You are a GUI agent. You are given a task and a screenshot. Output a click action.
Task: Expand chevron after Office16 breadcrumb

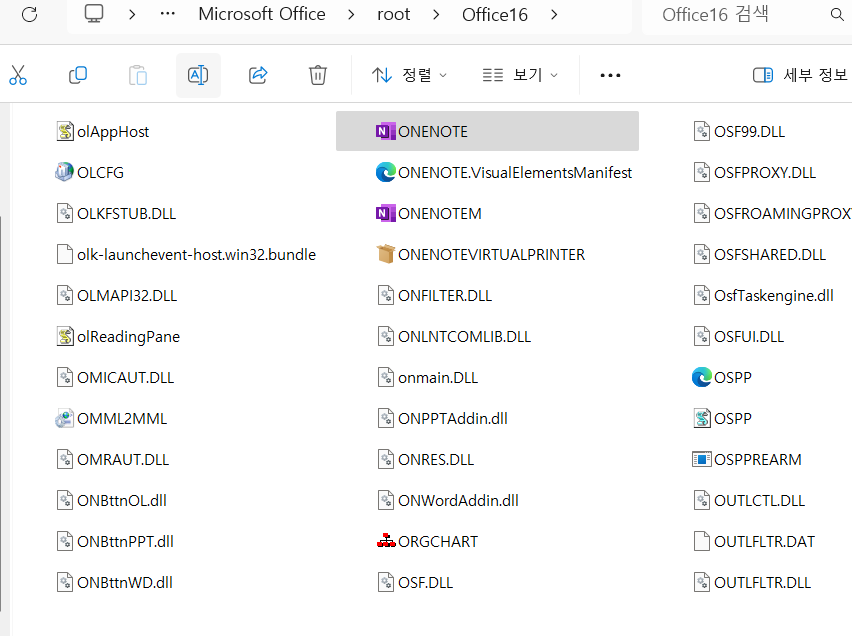[554, 15]
